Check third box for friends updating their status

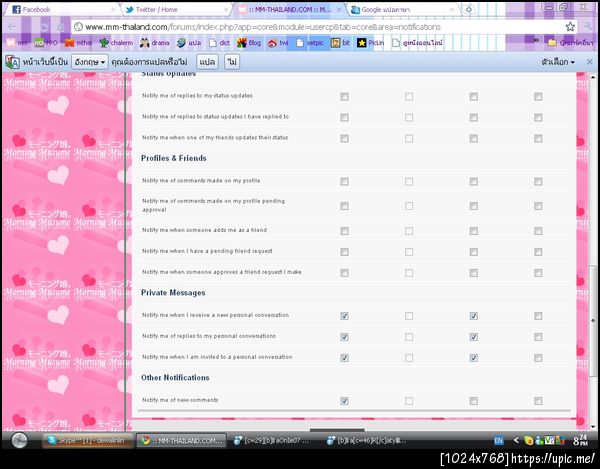(x=474, y=138)
